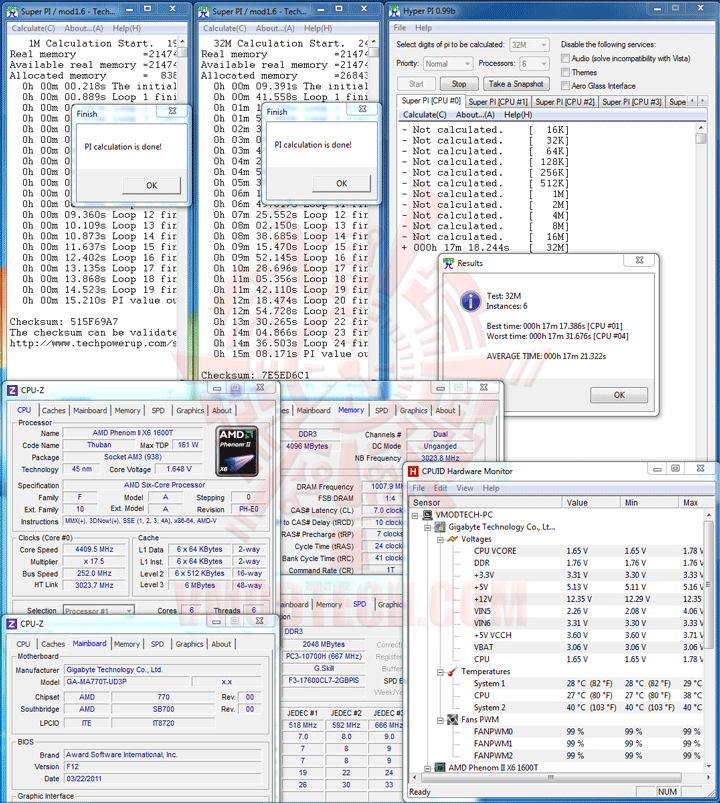The height and width of the screenshot is (803, 720).
Task: Toggle the Themes checkbox
Action: click(x=565, y=72)
